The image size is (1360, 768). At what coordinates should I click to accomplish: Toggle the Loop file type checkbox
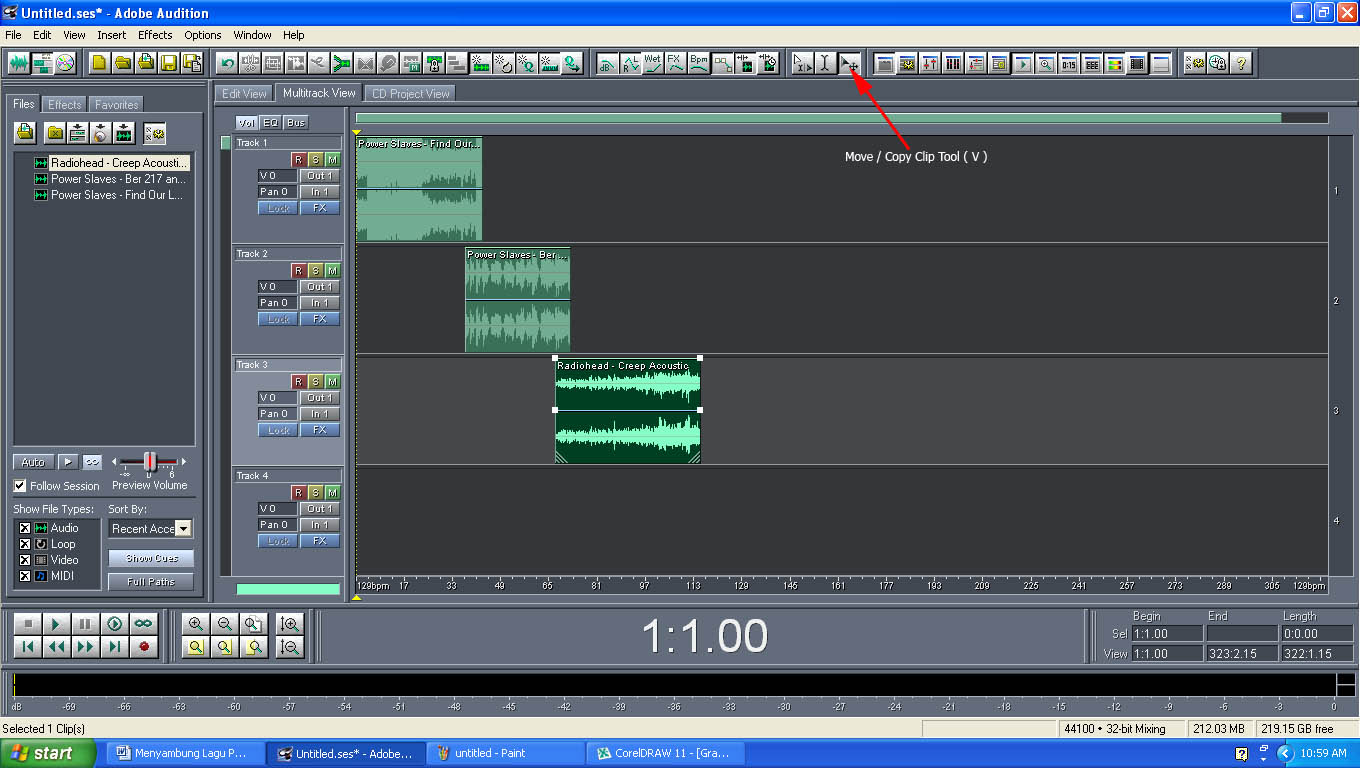[x=25, y=544]
